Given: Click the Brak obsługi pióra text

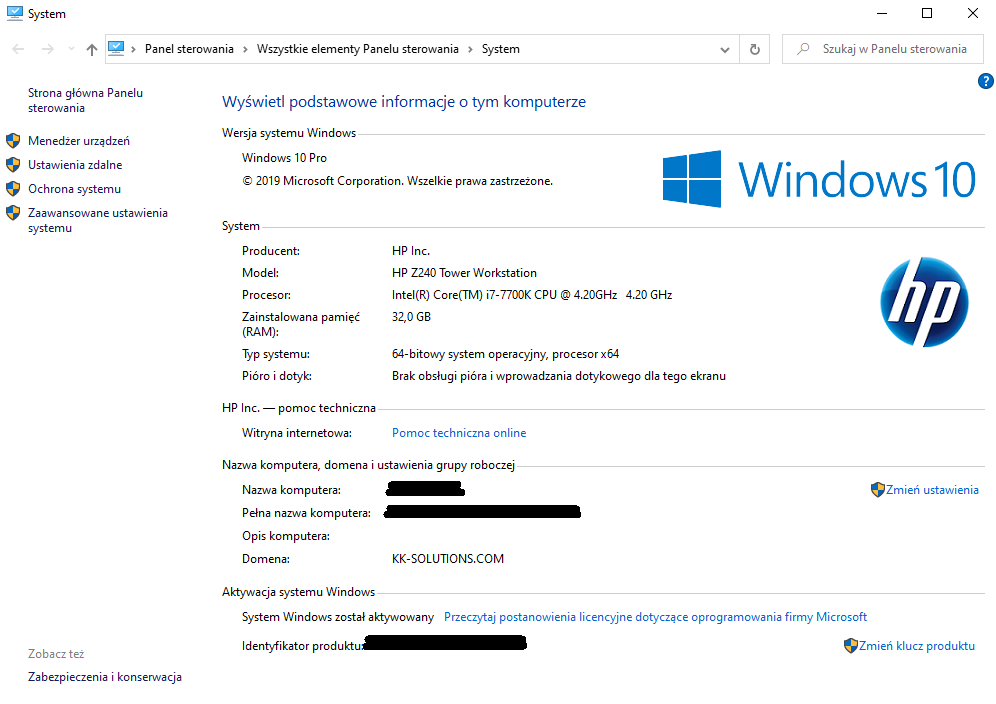Looking at the screenshot, I should [x=558, y=376].
